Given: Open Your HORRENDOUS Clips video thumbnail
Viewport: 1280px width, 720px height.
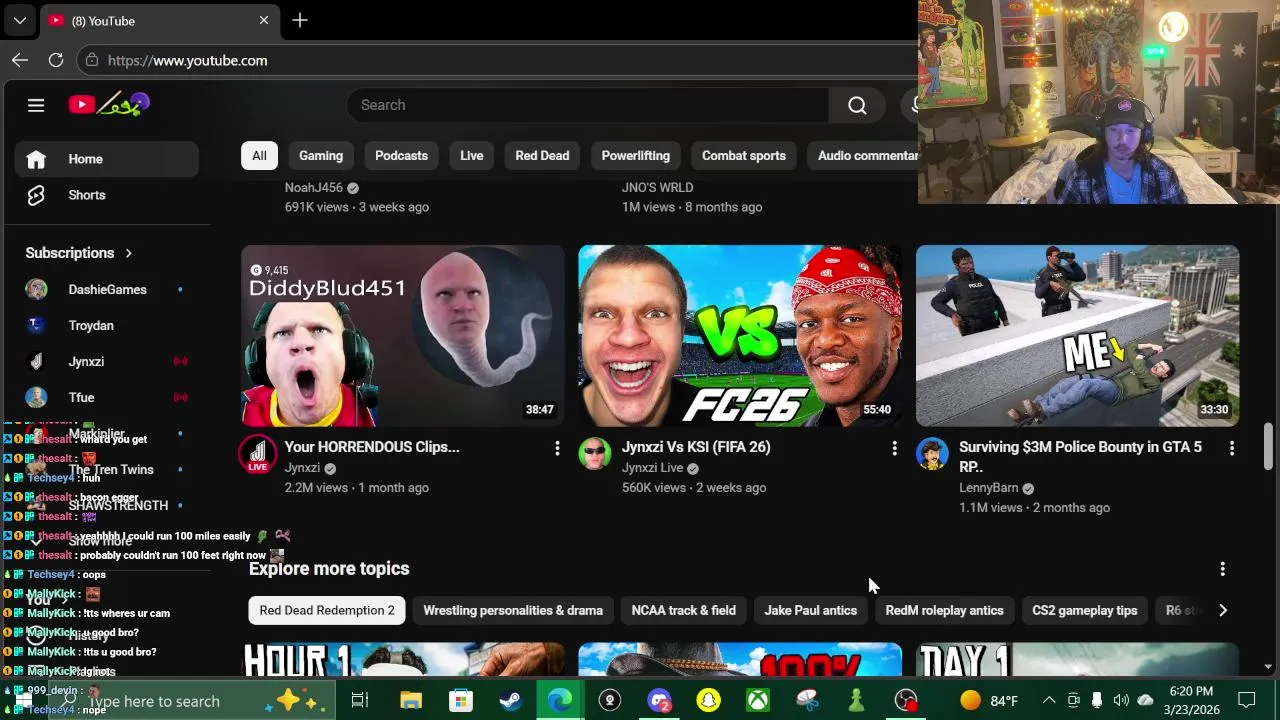Looking at the screenshot, I should coord(403,336).
